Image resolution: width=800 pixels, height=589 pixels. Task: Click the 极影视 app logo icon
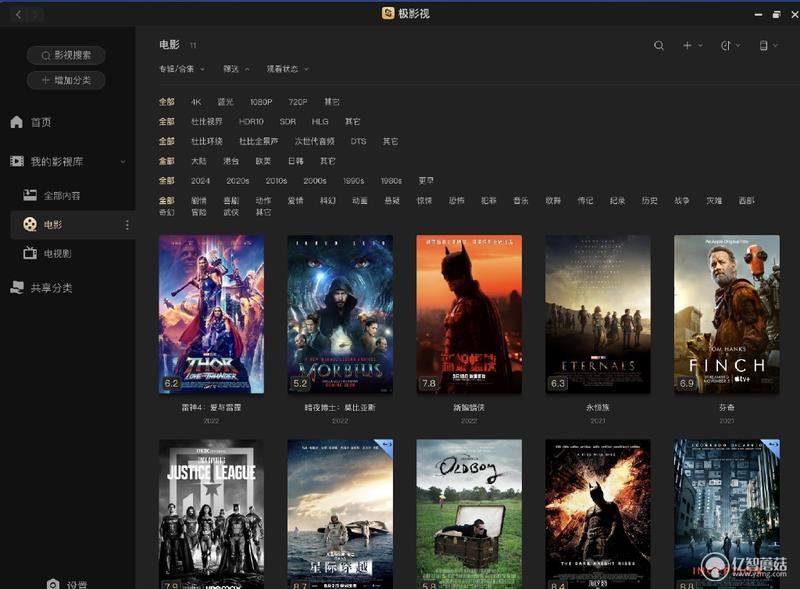pyautogui.click(x=388, y=13)
